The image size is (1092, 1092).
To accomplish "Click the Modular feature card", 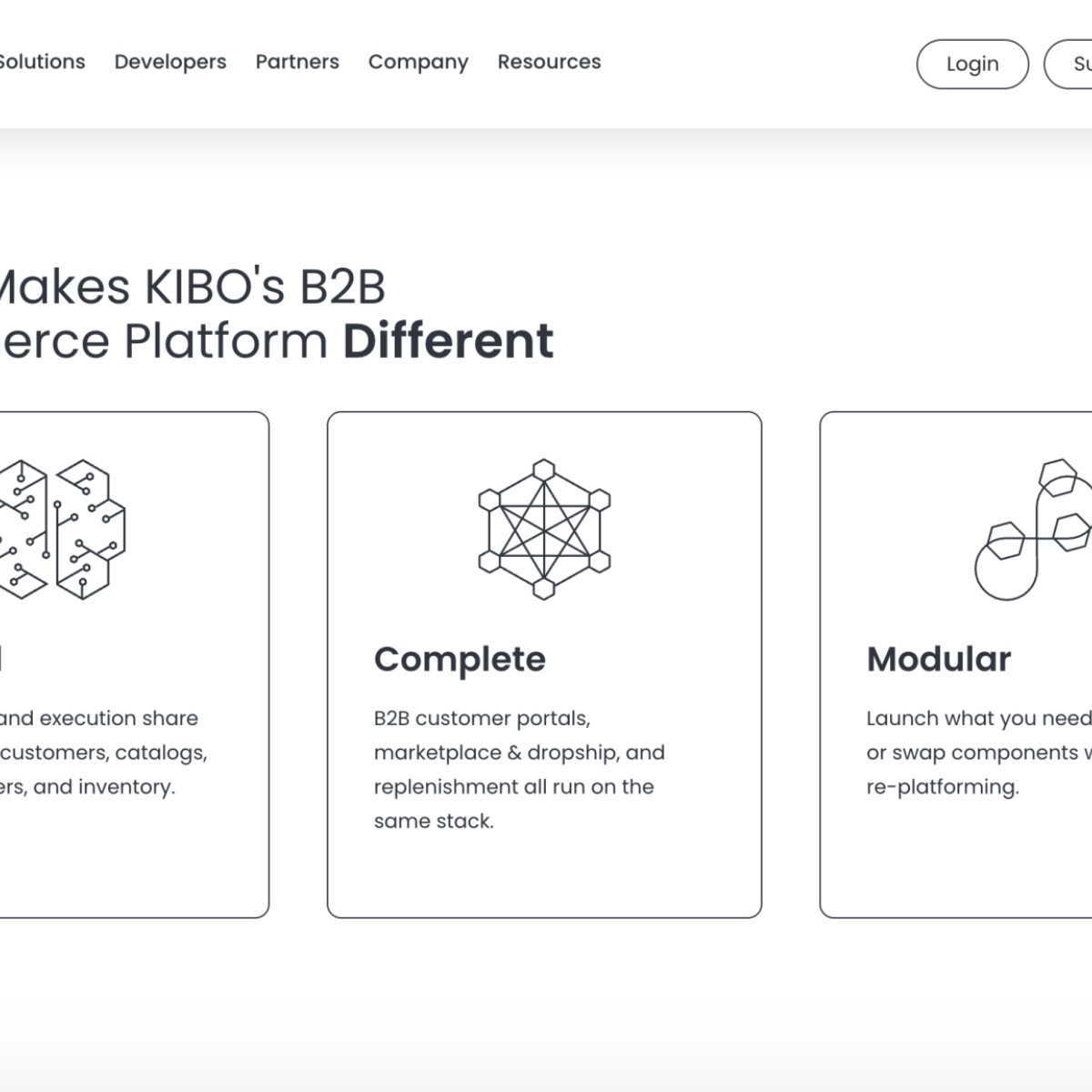I will click(x=955, y=664).
